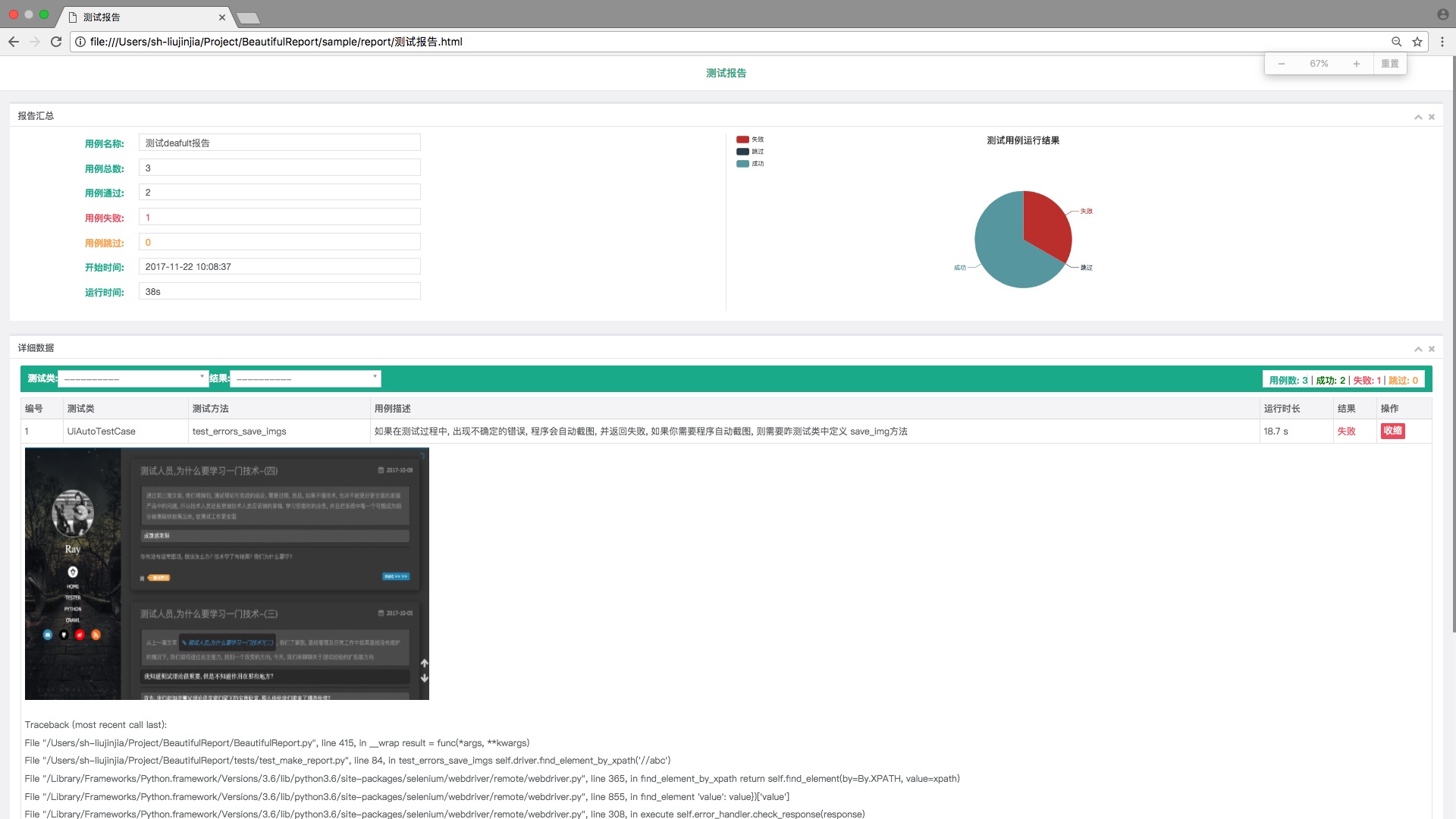Toggle the 跳过 legend item in the chart
Image resolution: width=1456 pixels, height=819 pixels.
(749, 152)
